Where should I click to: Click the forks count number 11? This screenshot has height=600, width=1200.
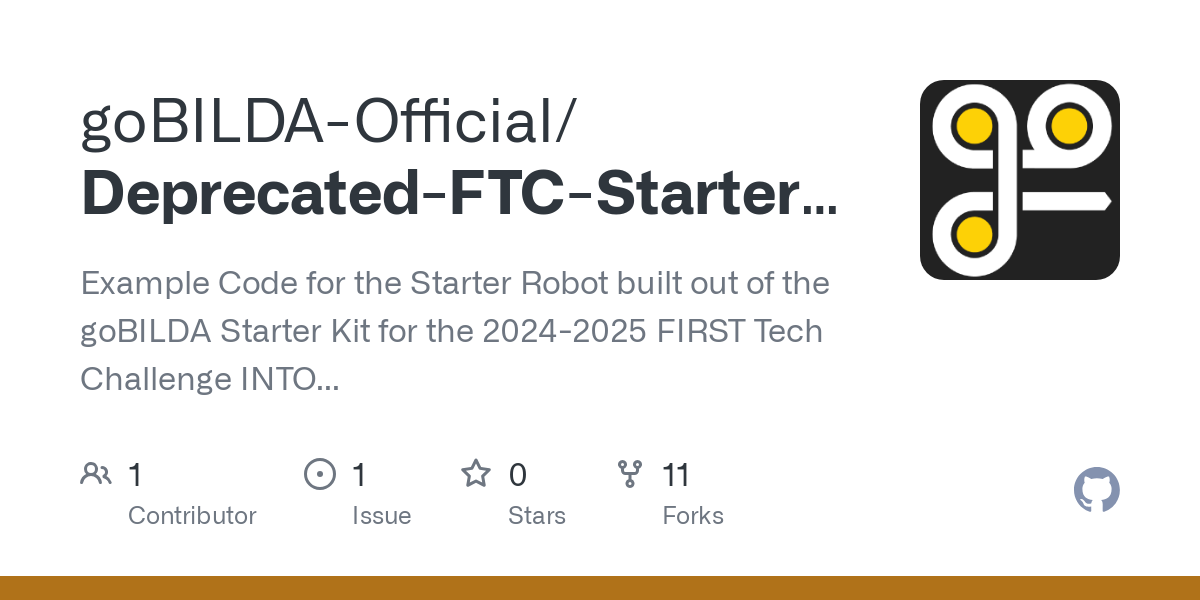[676, 475]
